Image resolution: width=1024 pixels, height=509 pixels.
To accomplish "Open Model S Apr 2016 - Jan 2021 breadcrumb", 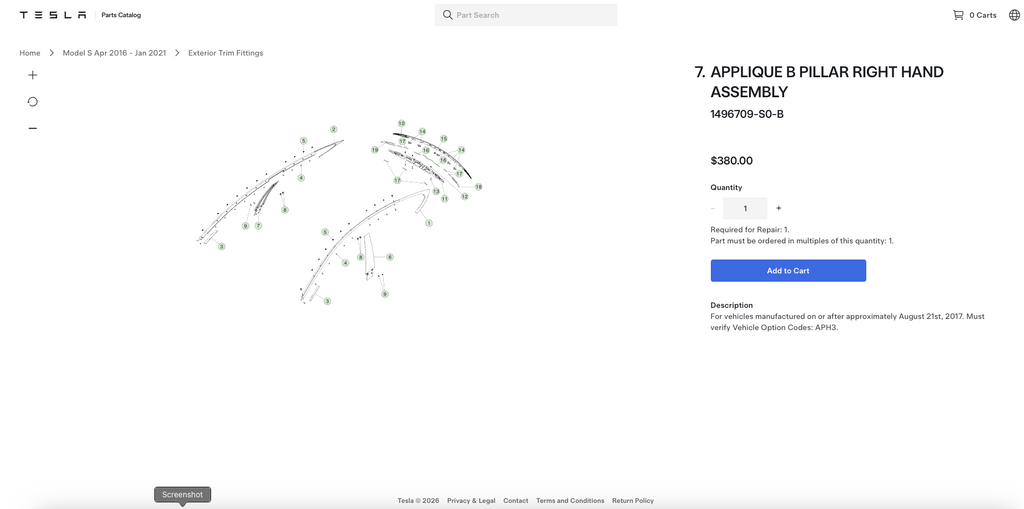I will tap(114, 53).
